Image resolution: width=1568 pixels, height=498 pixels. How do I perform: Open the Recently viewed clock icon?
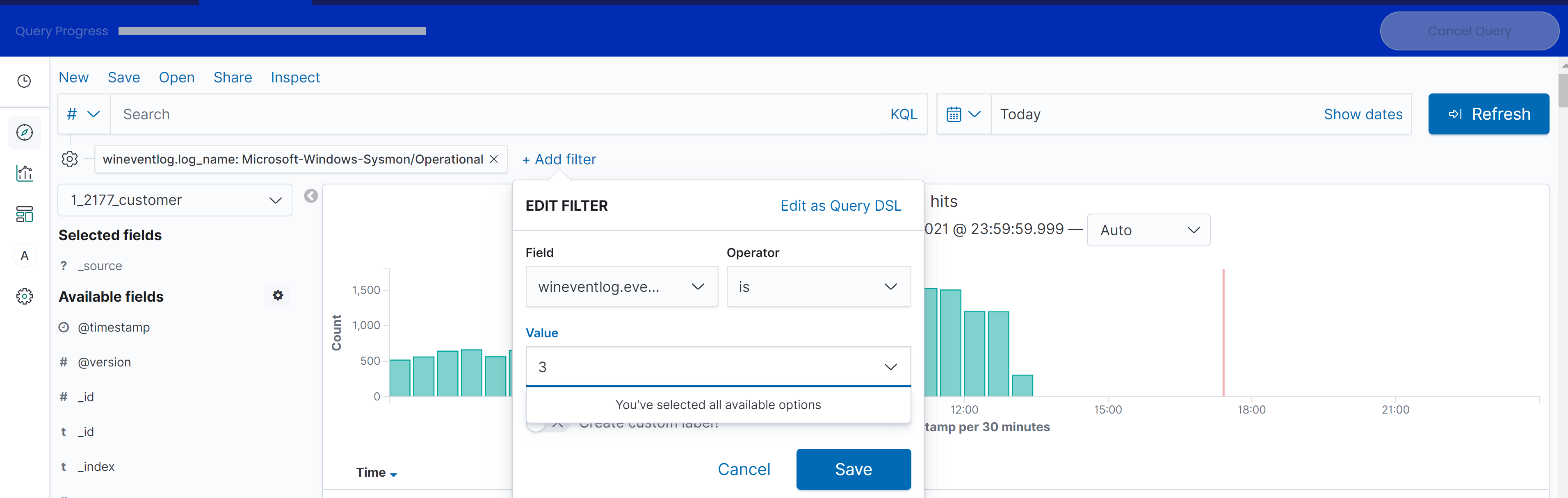click(x=24, y=81)
